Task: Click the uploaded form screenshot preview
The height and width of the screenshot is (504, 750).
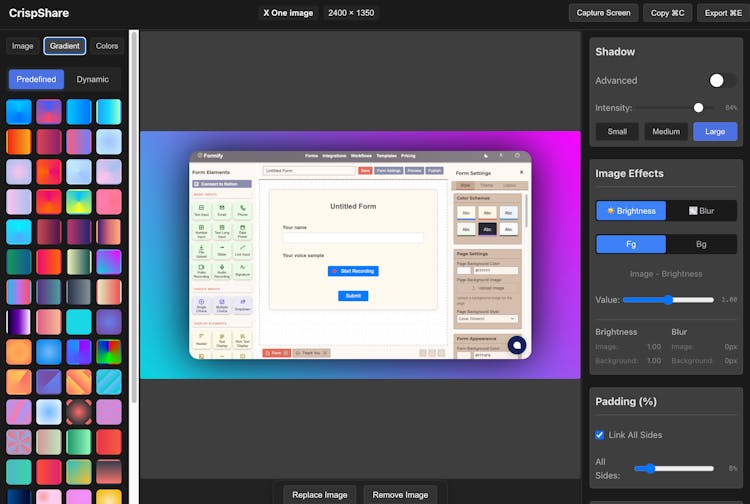Action: tap(360, 255)
